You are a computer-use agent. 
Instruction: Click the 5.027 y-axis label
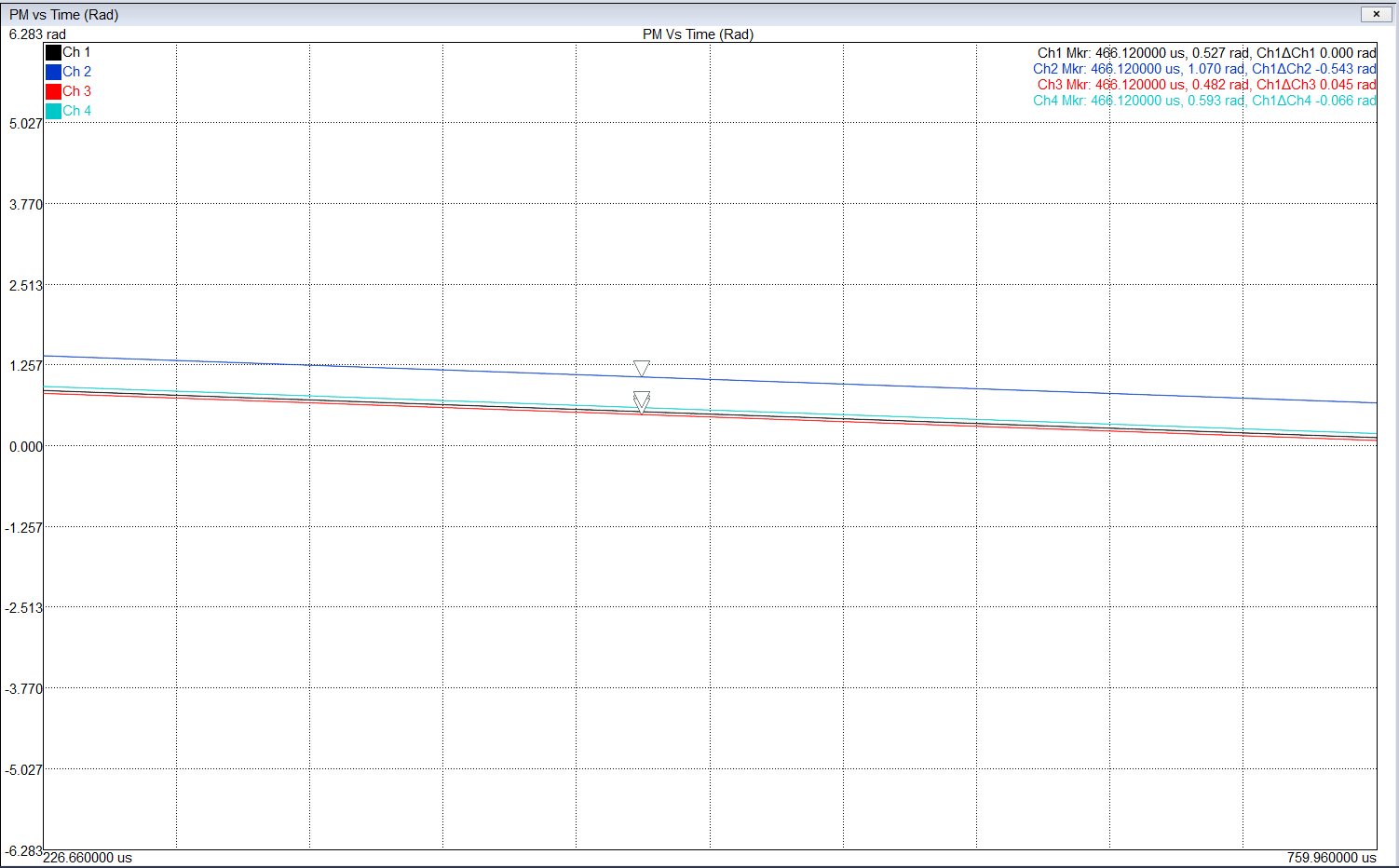point(25,123)
